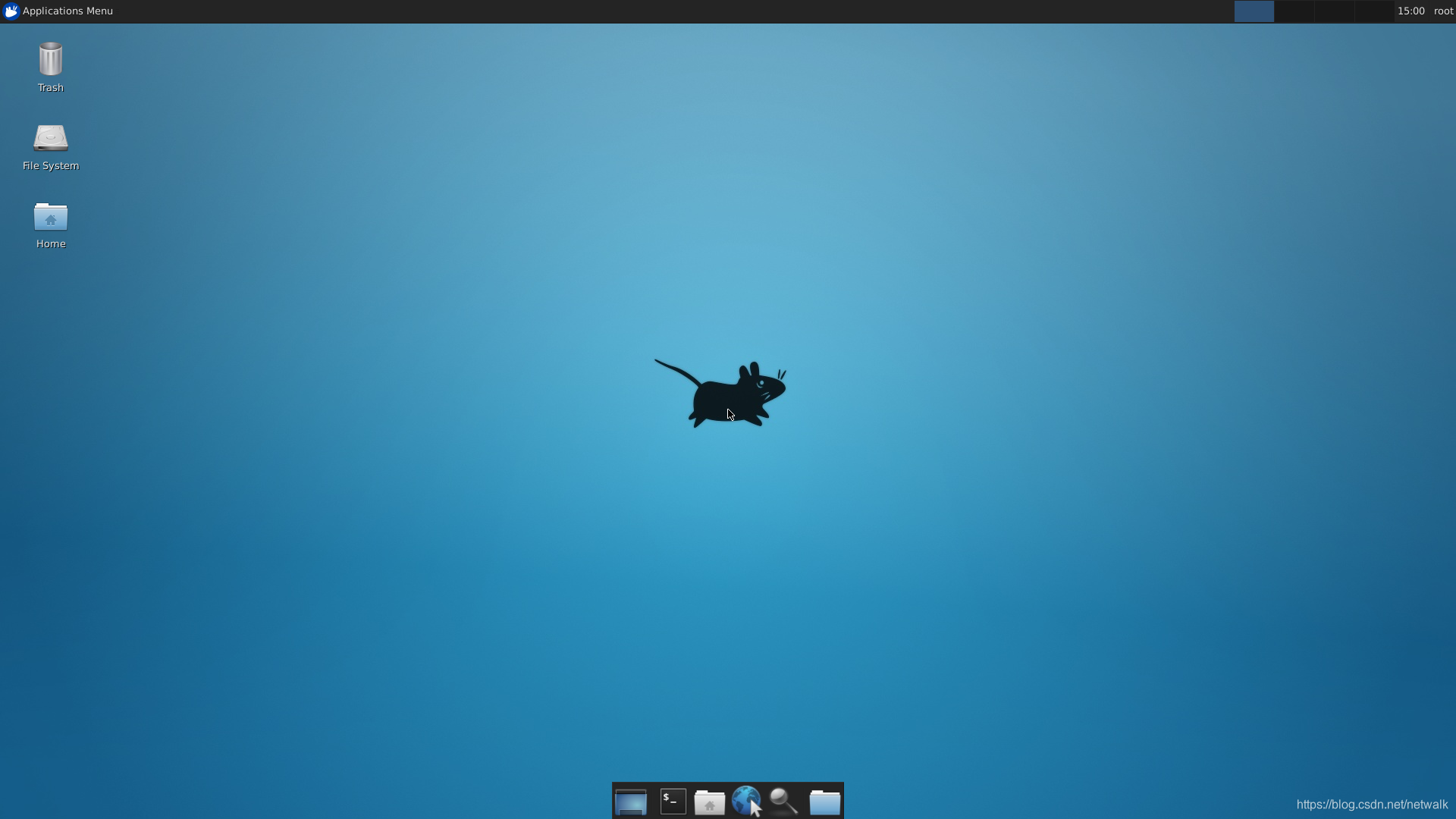
Task: Open the blue folder directory menu icon
Action: click(x=824, y=802)
